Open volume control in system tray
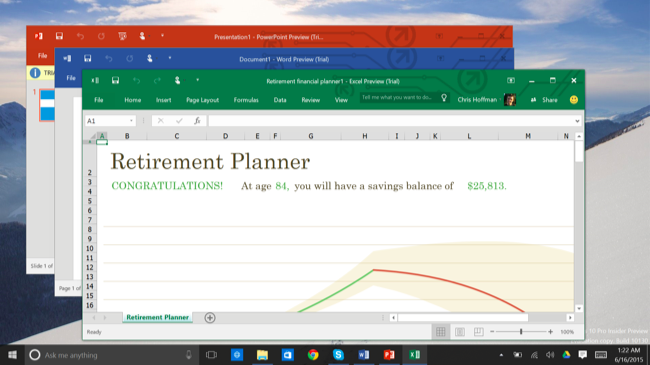Viewport: 650px width, 365px height. tap(550, 355)
